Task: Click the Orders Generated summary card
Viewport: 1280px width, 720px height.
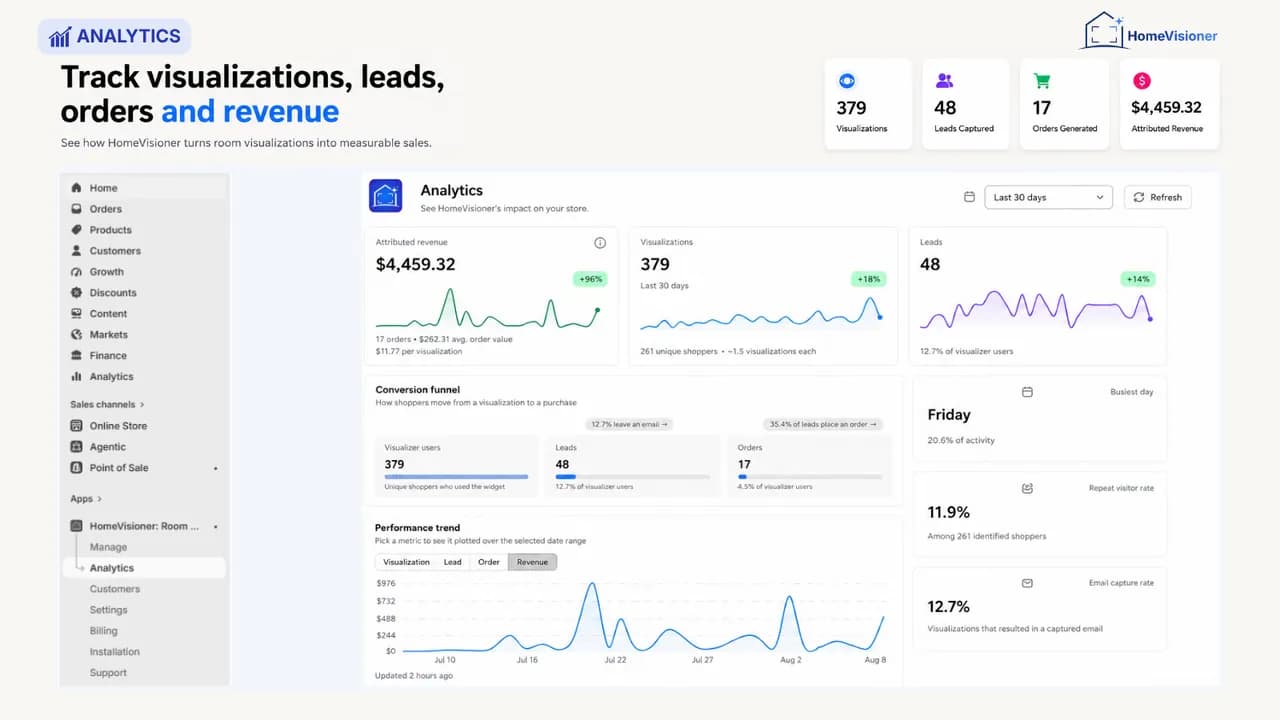Action: 1065,104
